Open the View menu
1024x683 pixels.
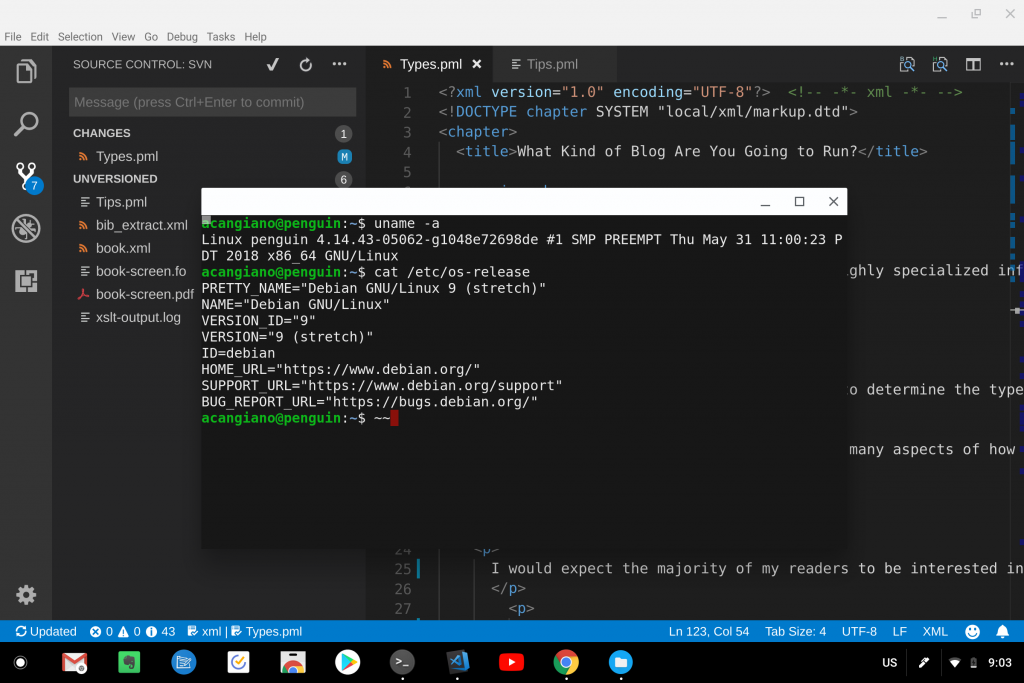coord(123,37)
